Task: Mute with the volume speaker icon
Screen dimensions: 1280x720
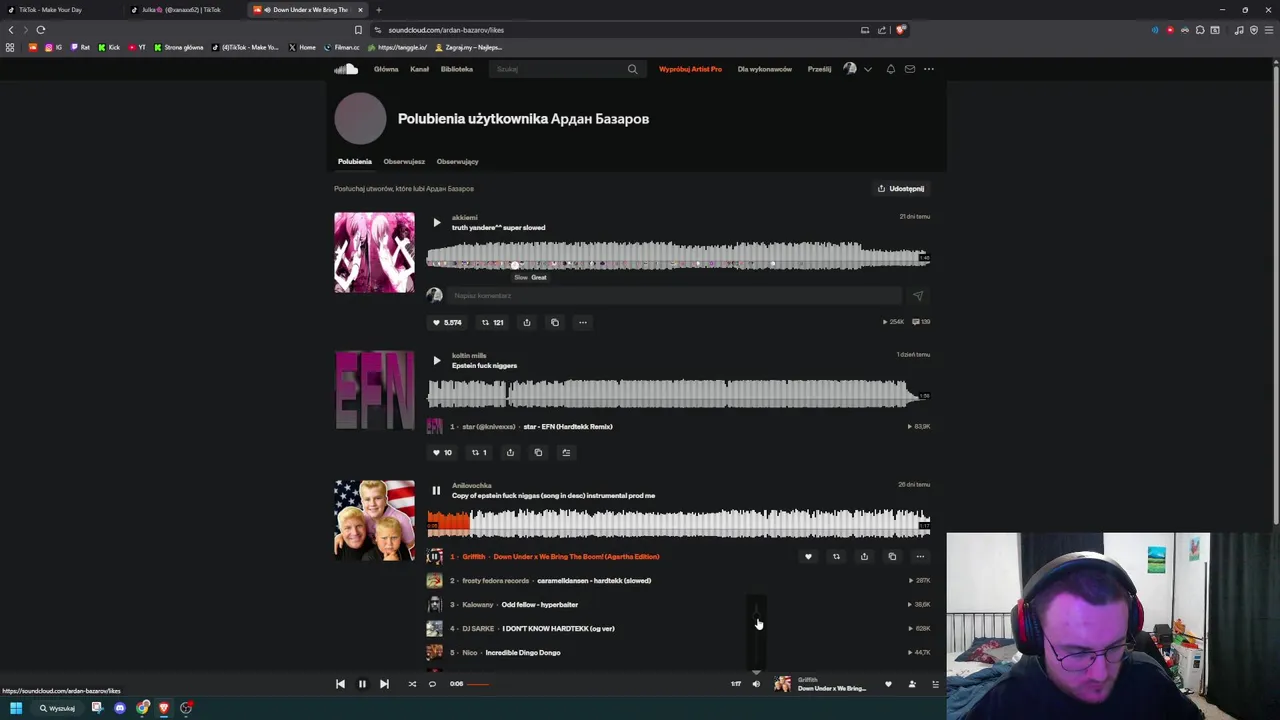Action: coord(756,684)
